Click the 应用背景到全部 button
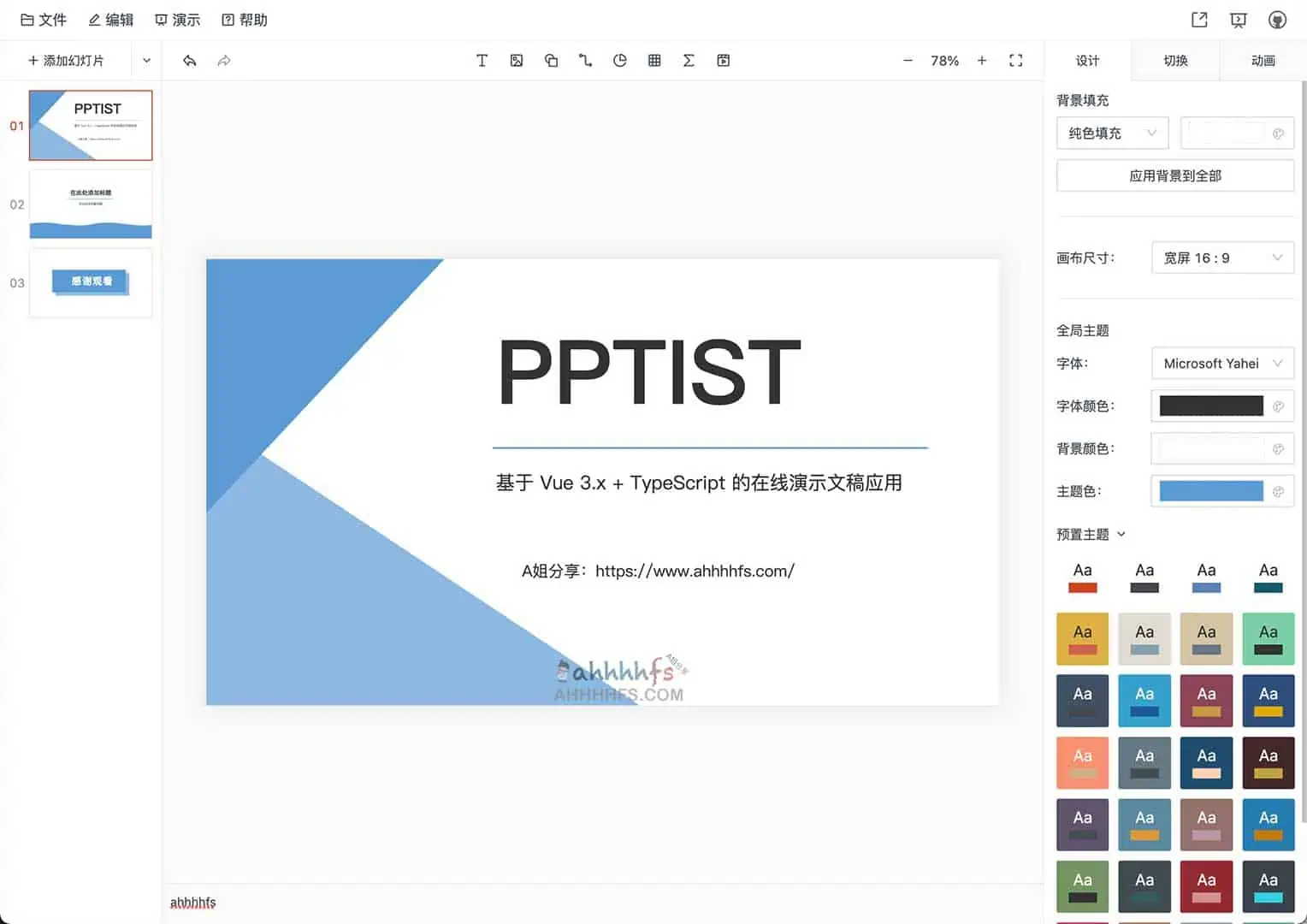 1174,175
